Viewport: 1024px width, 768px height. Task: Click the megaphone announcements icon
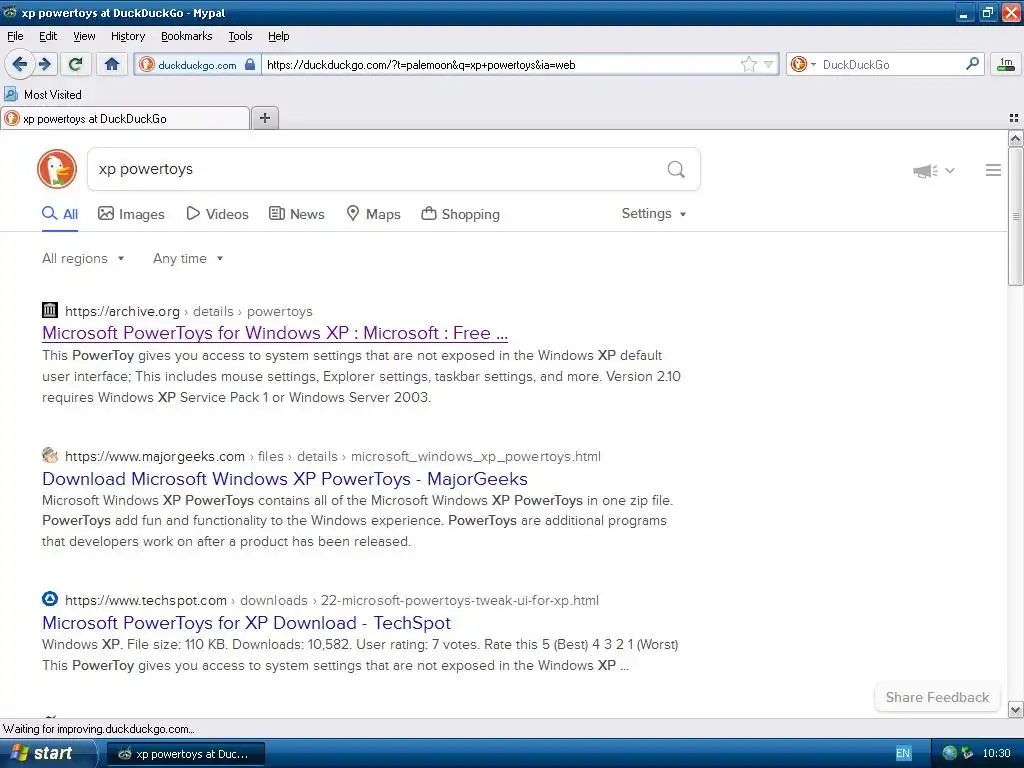(x=925, y=170)
